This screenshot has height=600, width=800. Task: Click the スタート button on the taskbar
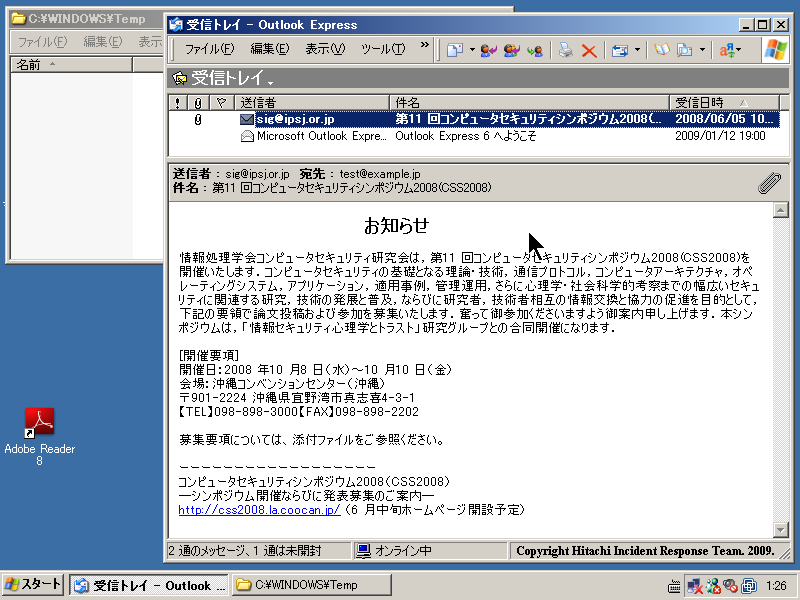pyautogui.click(x=34, y=585)
